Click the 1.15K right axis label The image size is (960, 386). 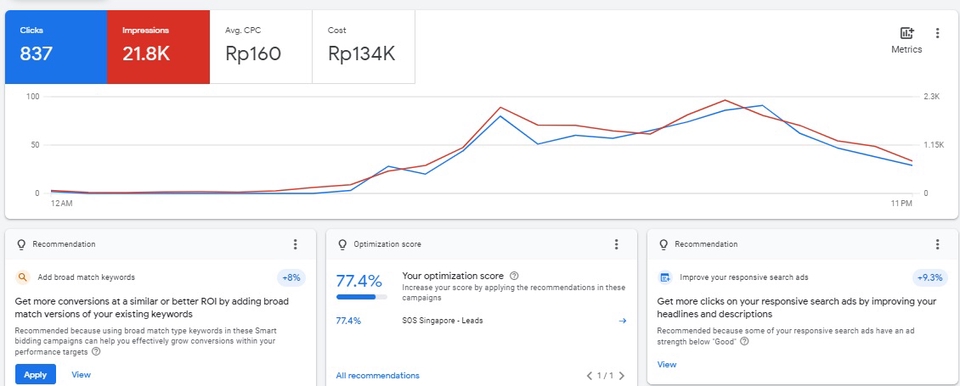click(x=934, y=145)
